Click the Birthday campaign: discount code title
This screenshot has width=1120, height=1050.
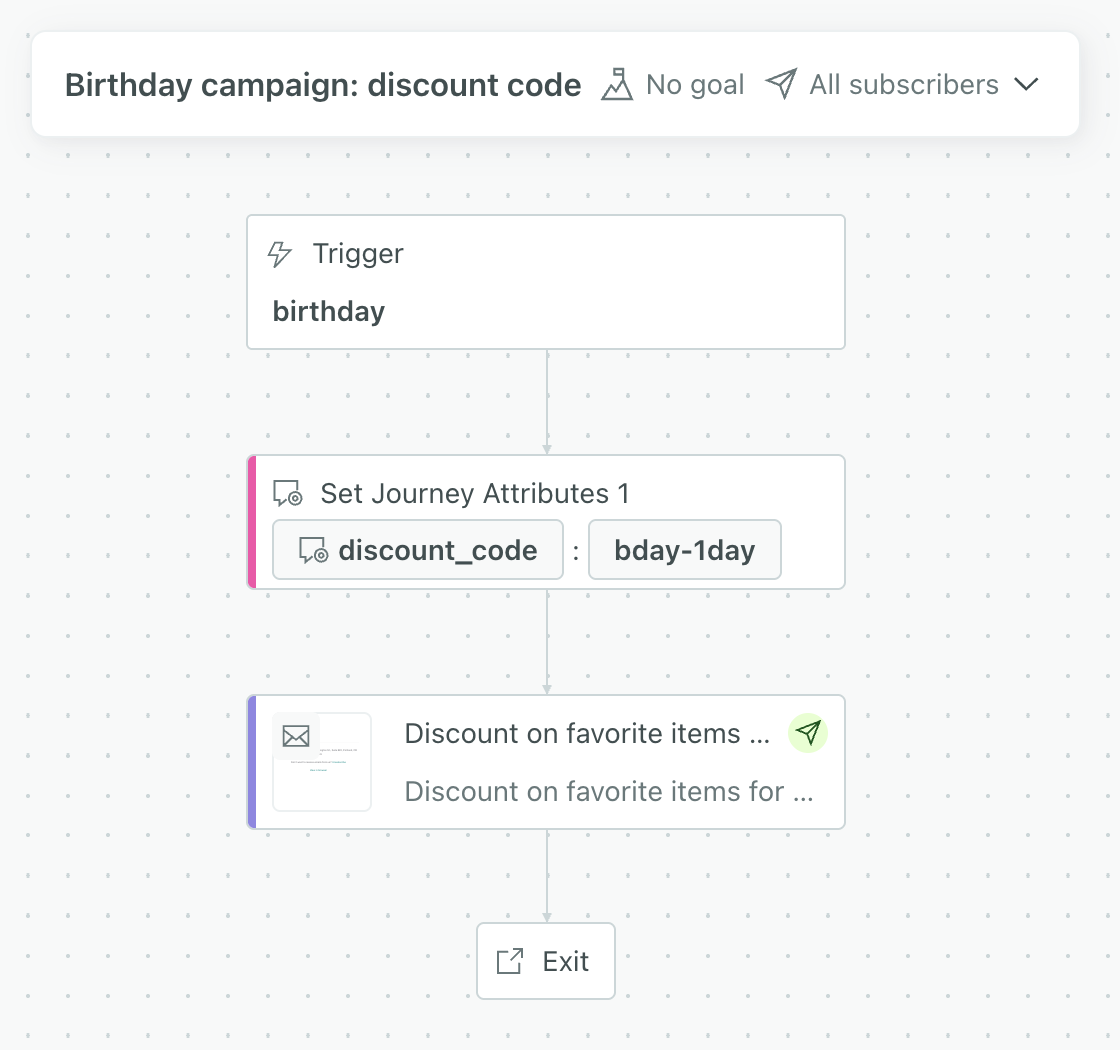[x=323, y=85]
